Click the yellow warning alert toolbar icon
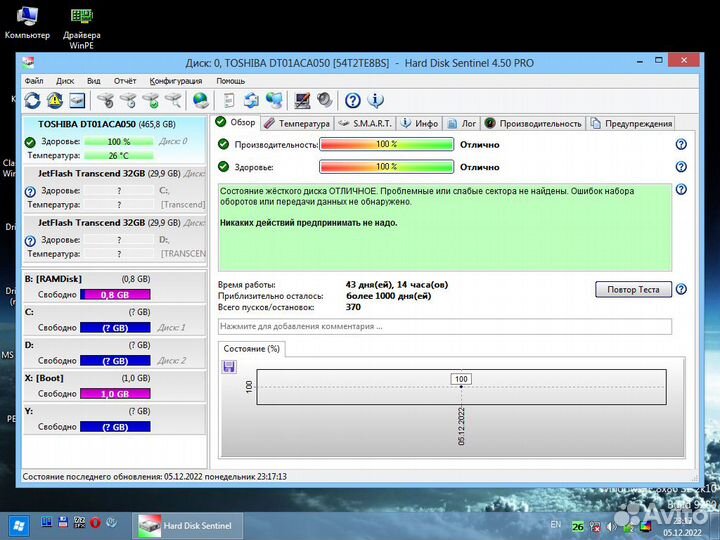The width and height of the screenshot is (720, 540). [55, 100]
